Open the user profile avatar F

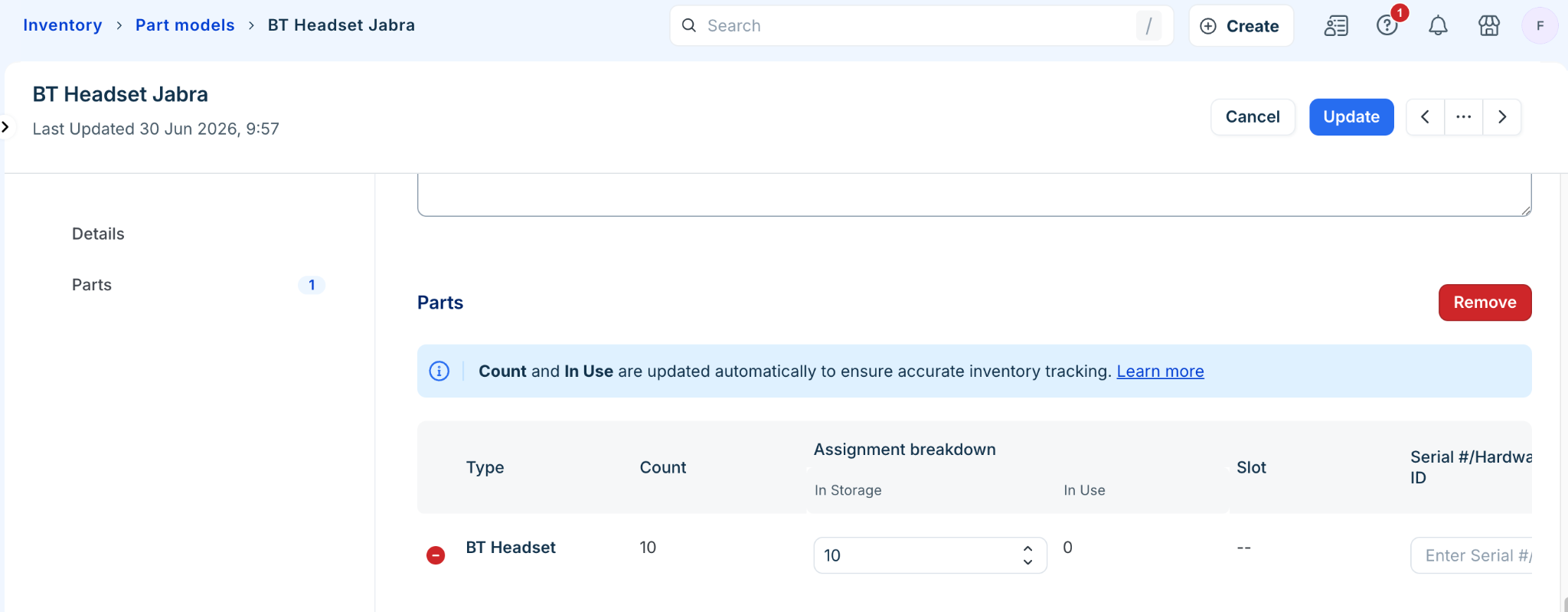tap(1540, 26)
